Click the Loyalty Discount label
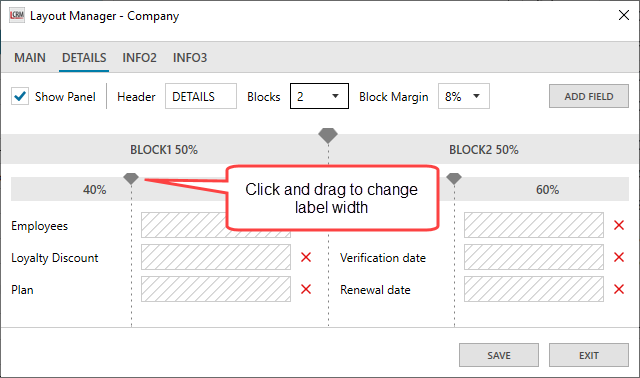Image resolution: width=640 pixels, height=378 pixels. point(55,258)
